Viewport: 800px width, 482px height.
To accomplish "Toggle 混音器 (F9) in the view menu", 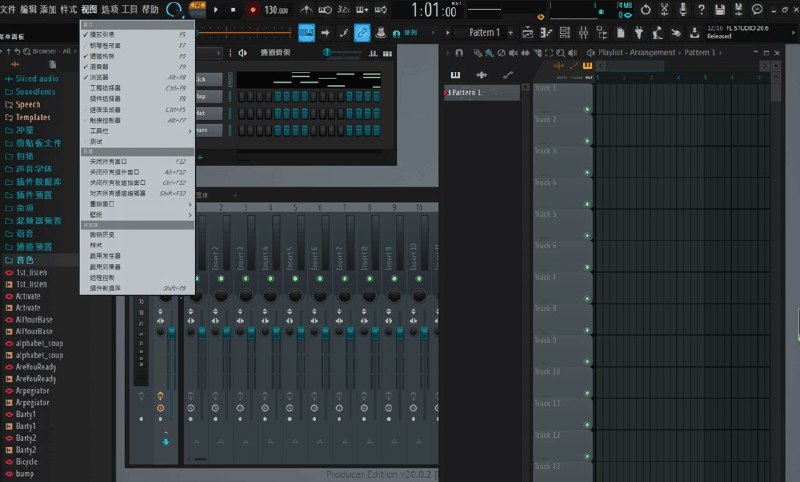I will tap(137, 66).
